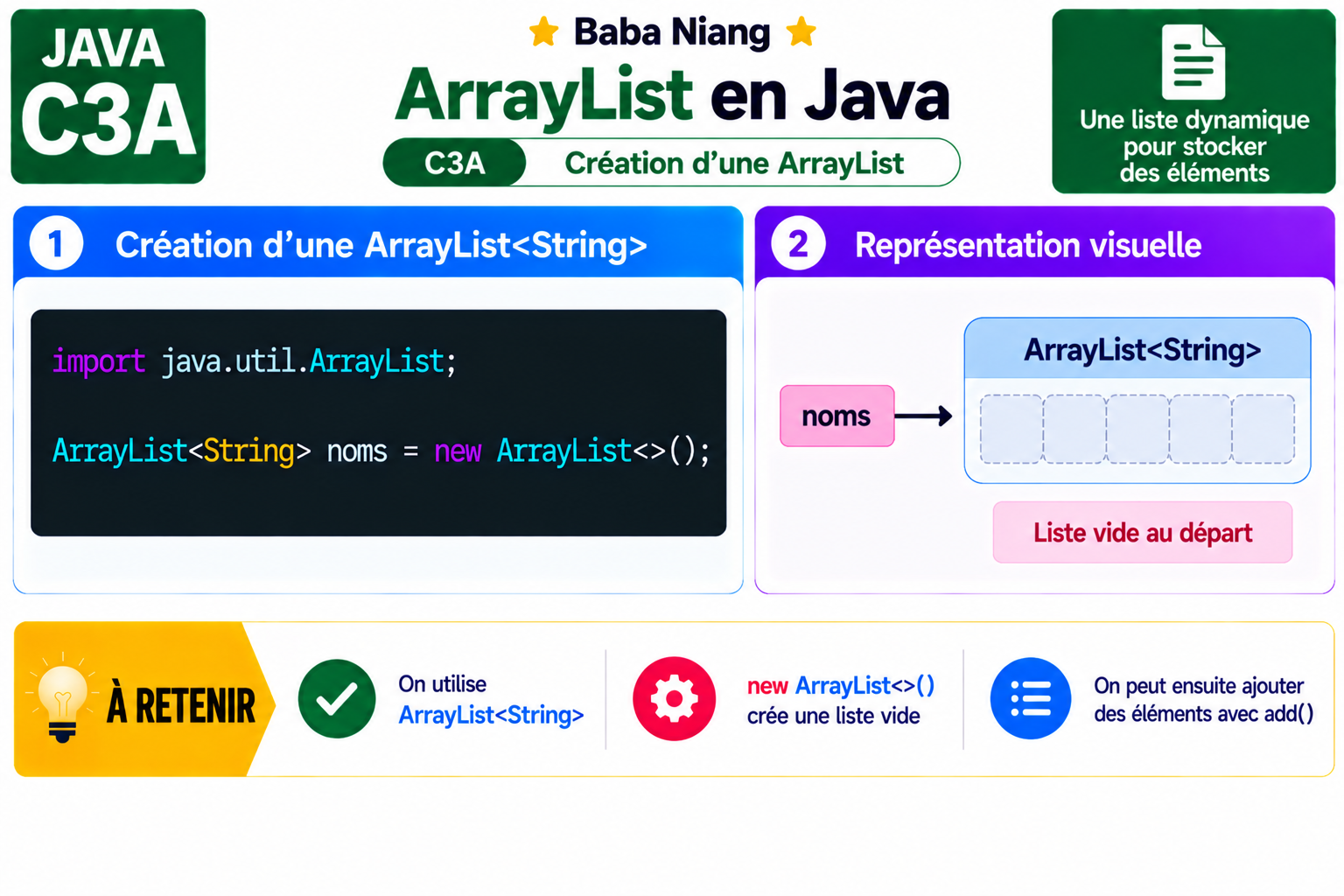Click the number 2 circle badge
Screen dimensions: 1344x896
[x=798, y=244]
